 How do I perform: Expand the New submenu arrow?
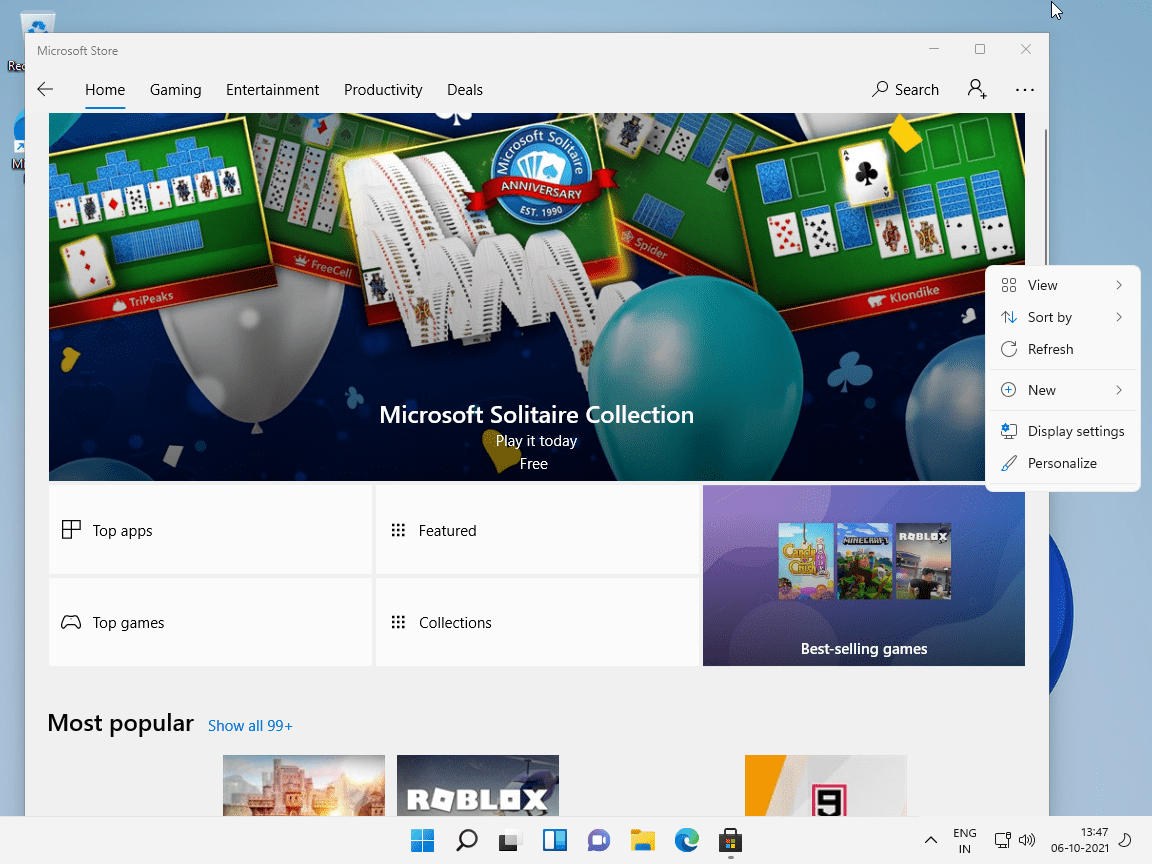tap(1119, 389)
